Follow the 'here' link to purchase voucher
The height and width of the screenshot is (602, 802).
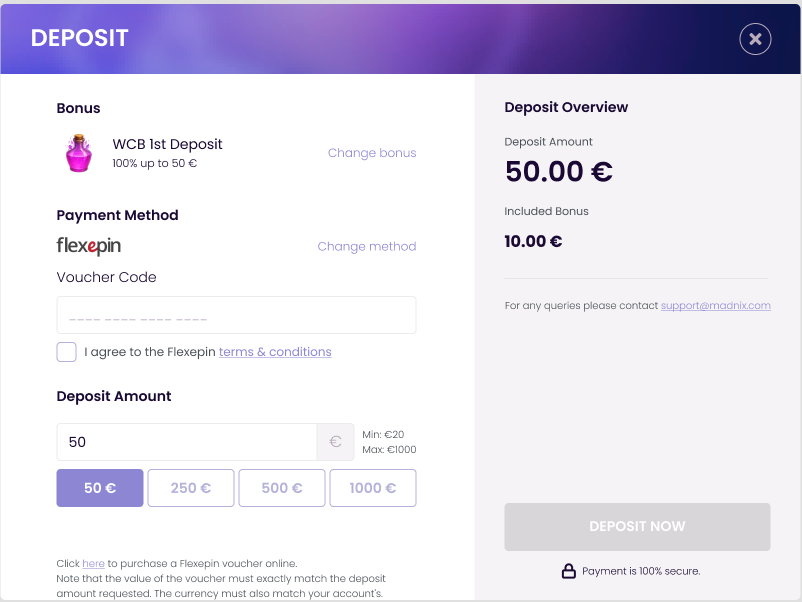coord(93,564)
